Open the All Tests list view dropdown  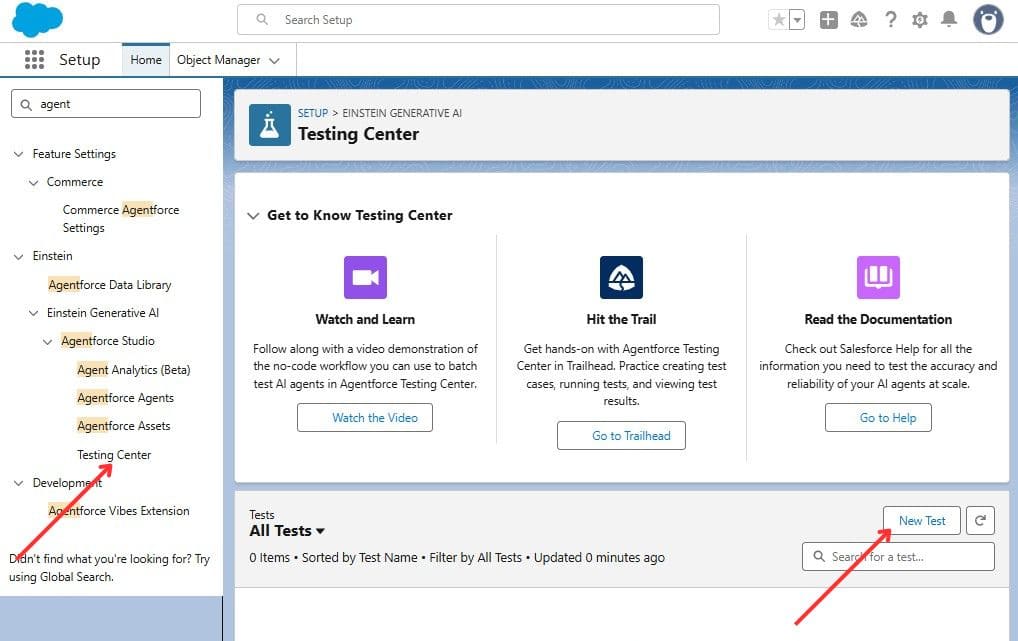(x=320, y=531)
